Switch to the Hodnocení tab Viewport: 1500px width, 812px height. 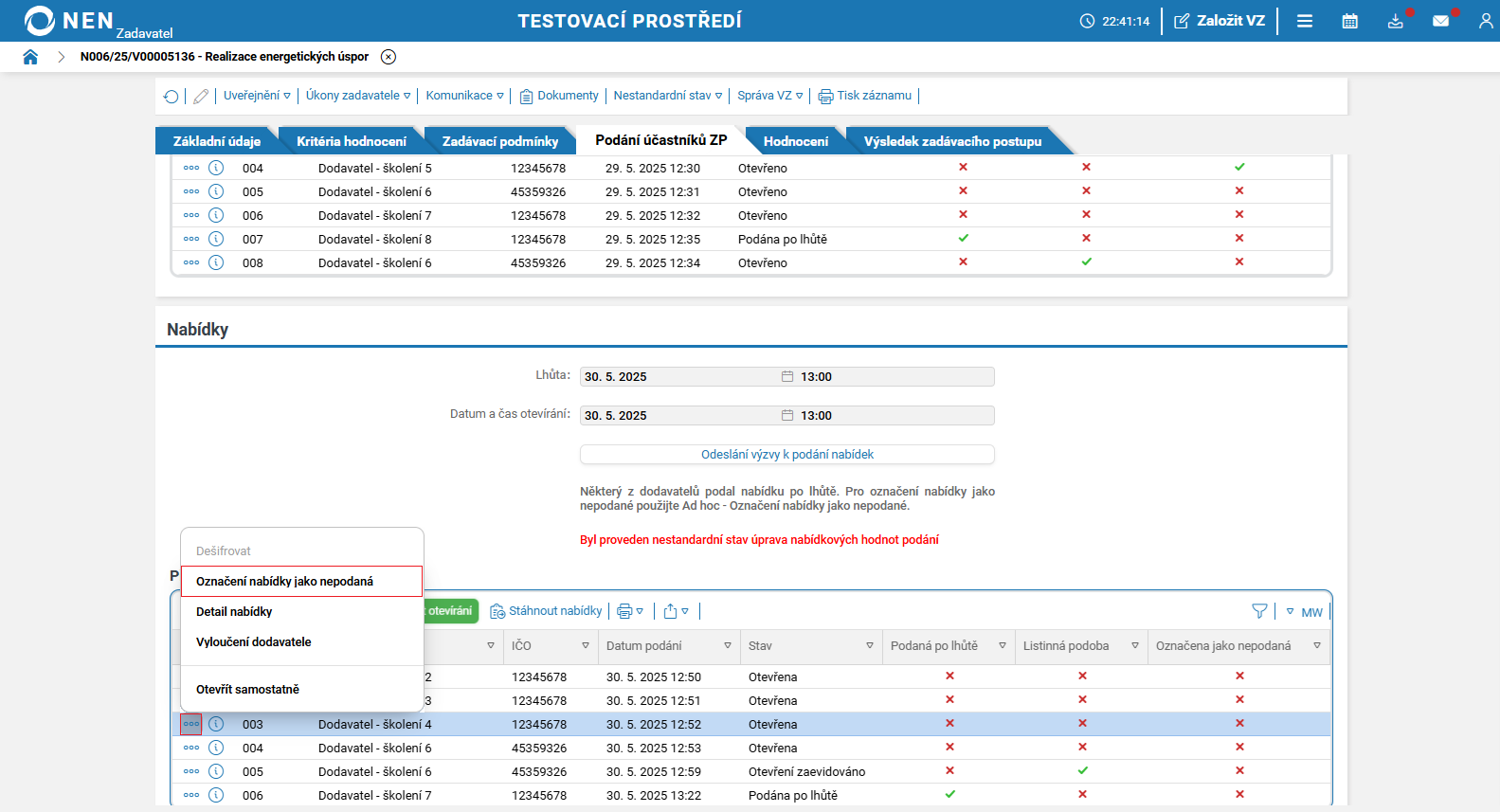click(x=795, y=141)
